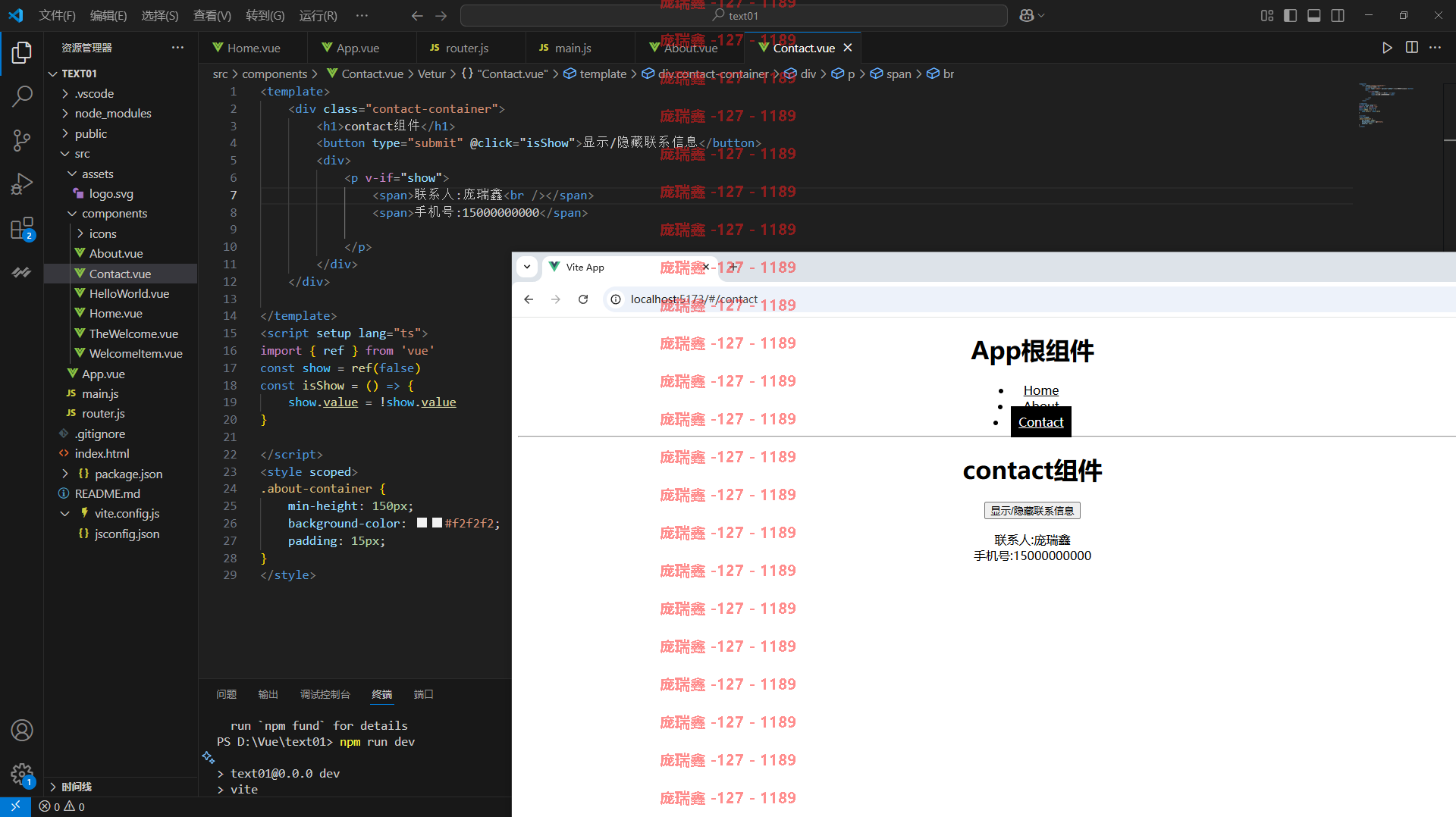Click the browser address bar URL

click(x=694, y=299)
